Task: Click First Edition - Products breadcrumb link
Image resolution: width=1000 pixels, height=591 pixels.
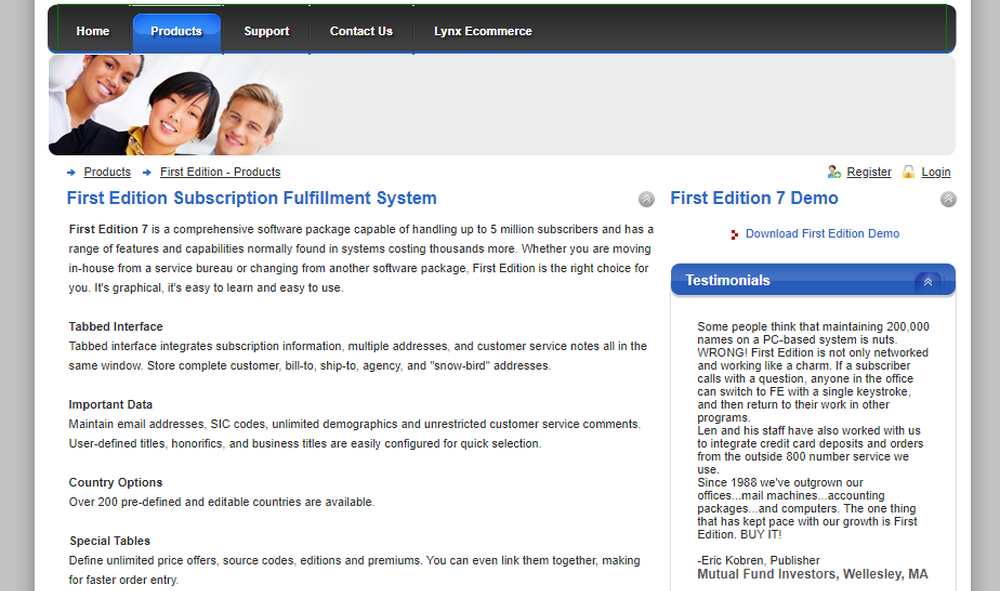Action: [x=220, y=172]
